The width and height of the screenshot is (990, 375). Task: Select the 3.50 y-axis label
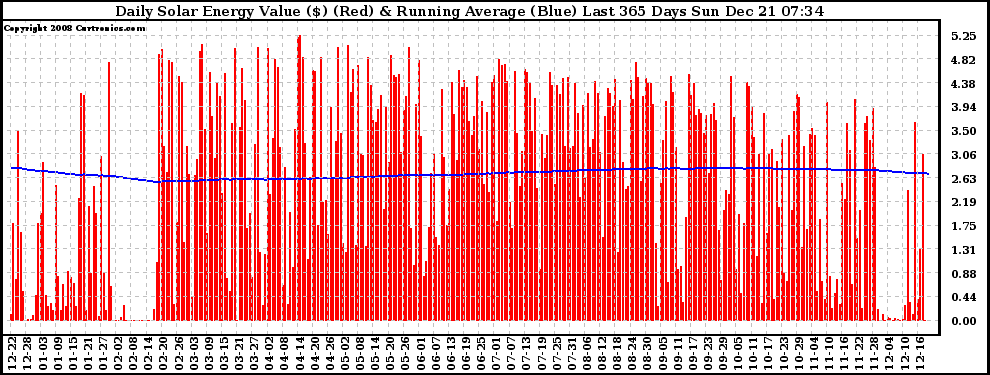point(963,131)
